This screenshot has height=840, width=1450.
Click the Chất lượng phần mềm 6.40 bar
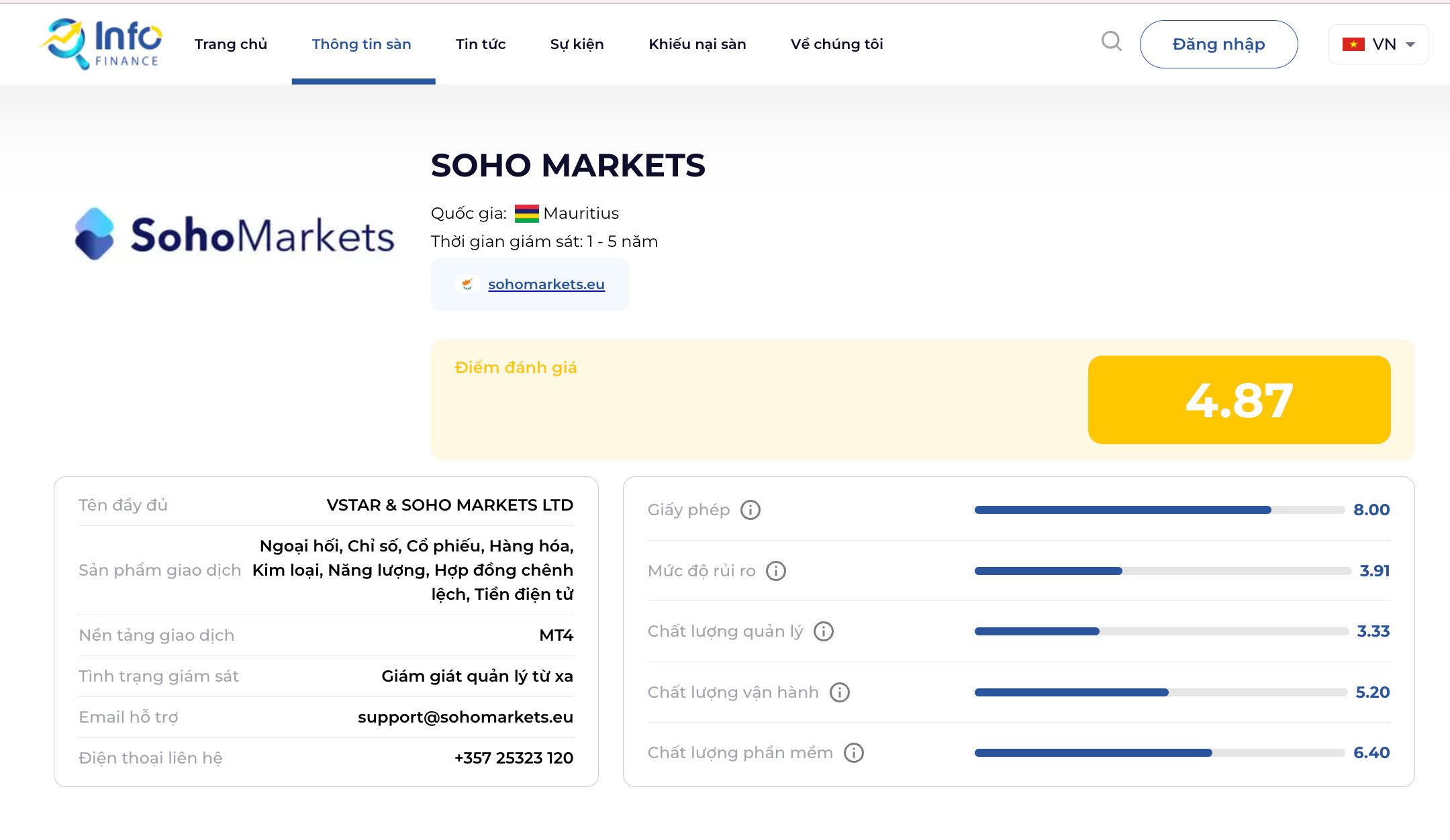click(x=1159, y=753)
